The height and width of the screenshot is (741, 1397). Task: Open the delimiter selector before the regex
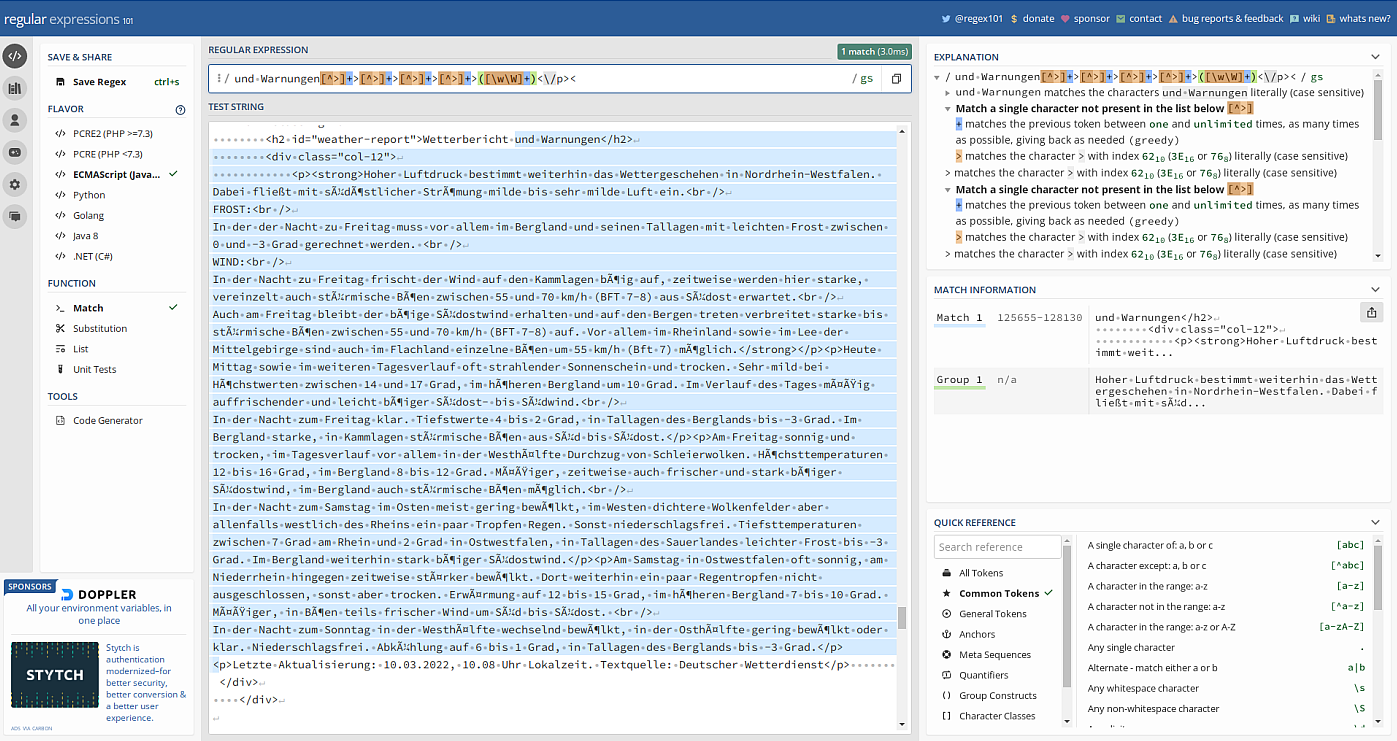point(223,78)
